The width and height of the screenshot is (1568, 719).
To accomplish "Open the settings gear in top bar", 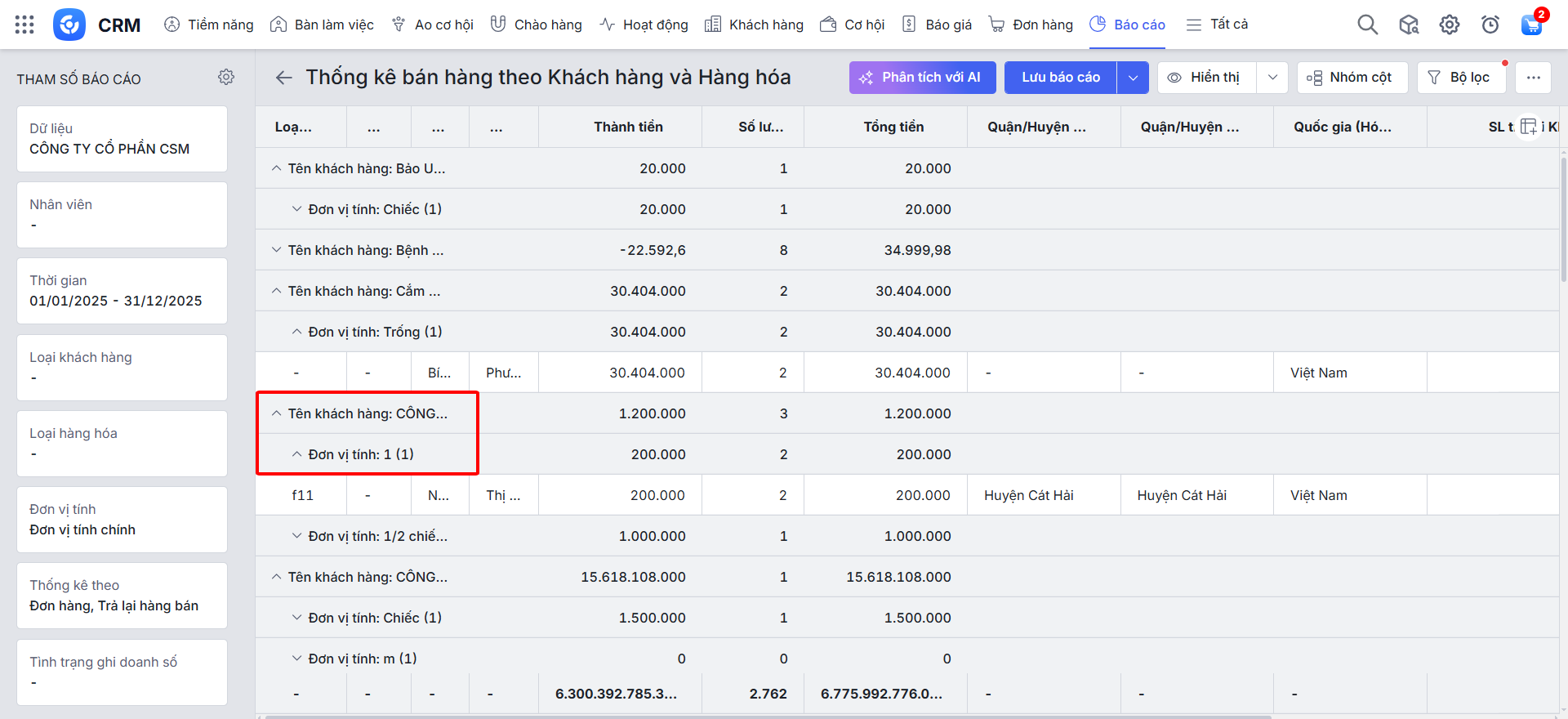I will 1450,25.
